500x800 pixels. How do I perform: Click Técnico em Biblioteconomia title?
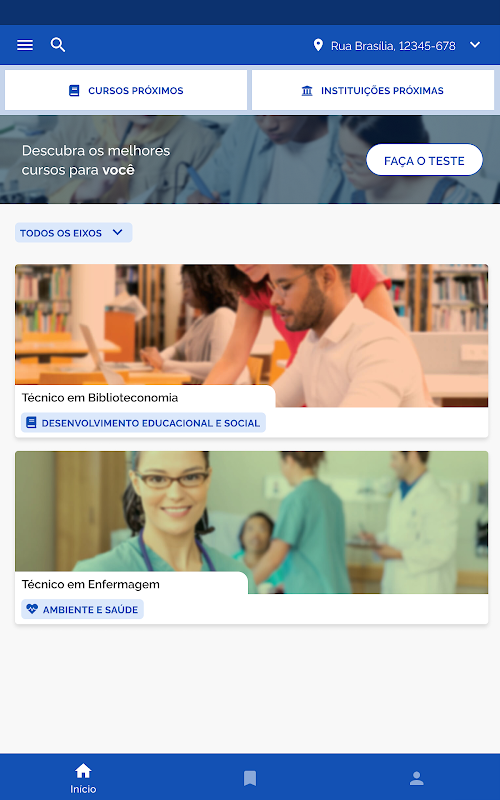click(x=100, y=397)
